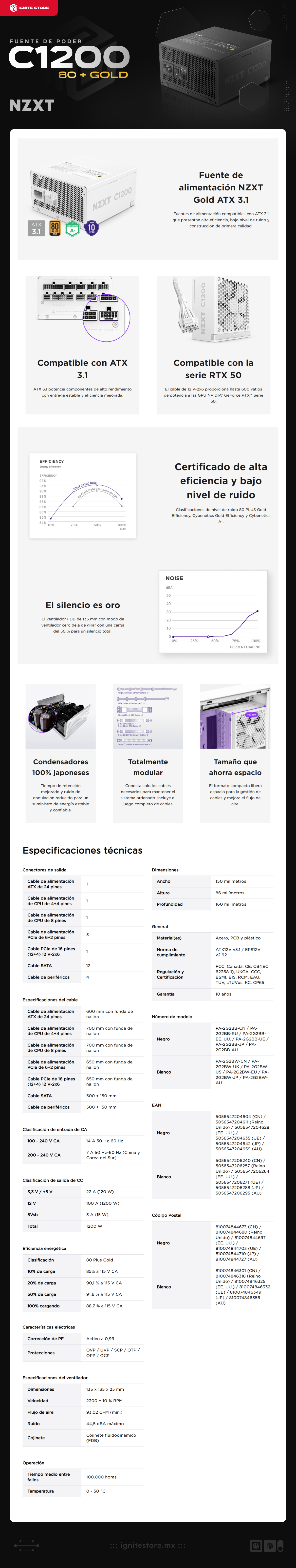Click the '3 A (15 W)' 5Vsb value
The image size is (296, 1568).
(x=97, y=1214)
